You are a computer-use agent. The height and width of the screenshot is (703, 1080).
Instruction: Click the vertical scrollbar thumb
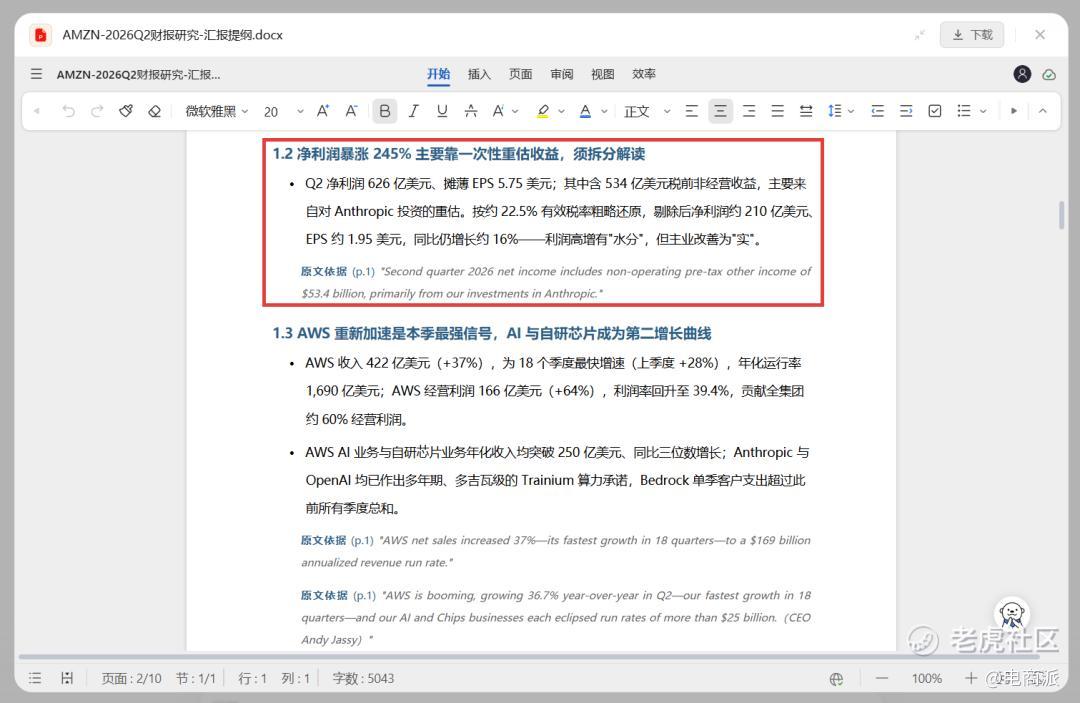point(1061,215)
